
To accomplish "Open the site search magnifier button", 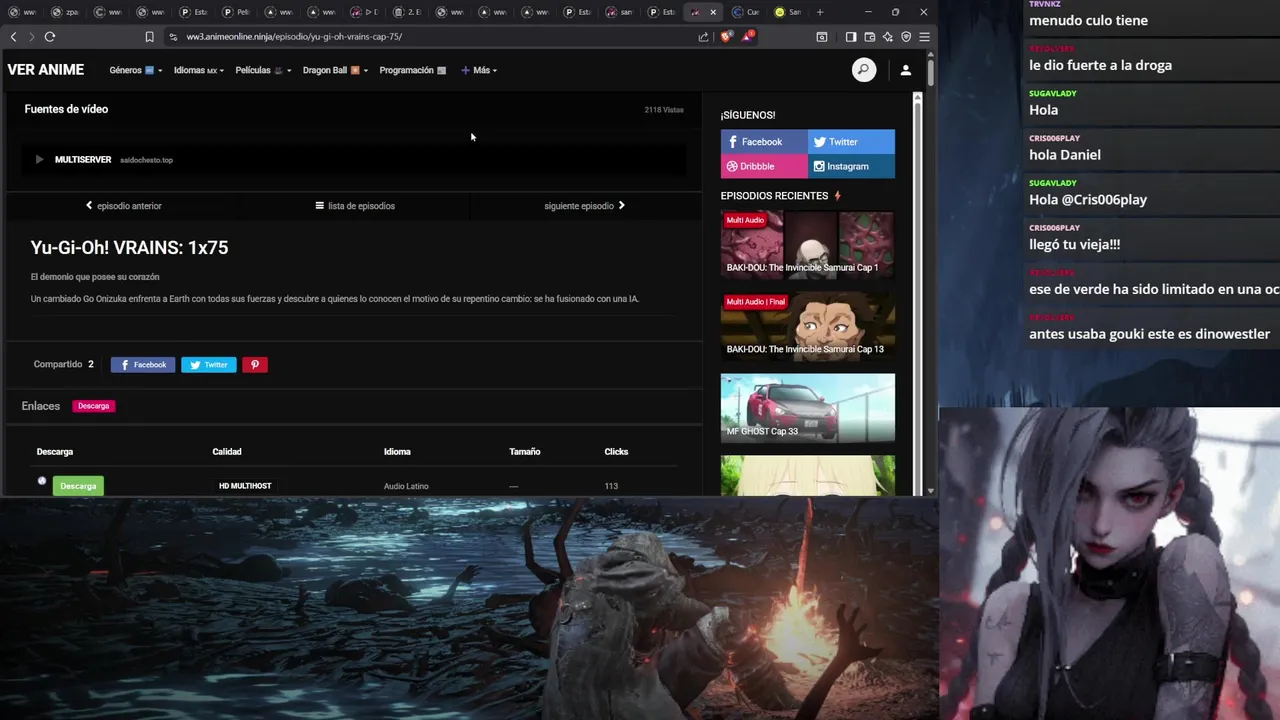I will pyautogui.click(x=864, y=70).
